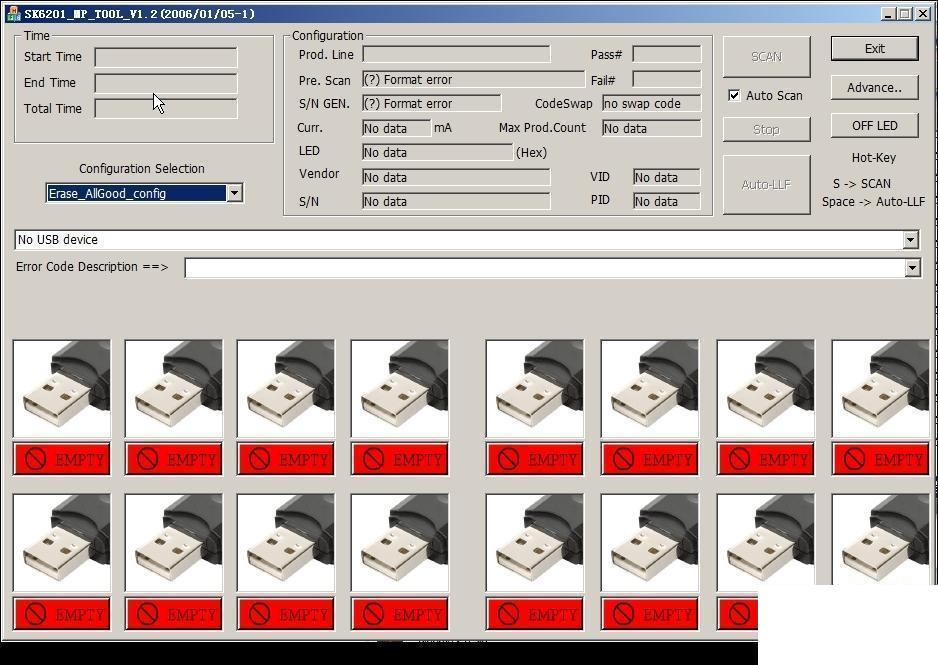Click the first red EMPTY status in bottom row
This screenshot has width=938, height=665.
click(62, 614)
